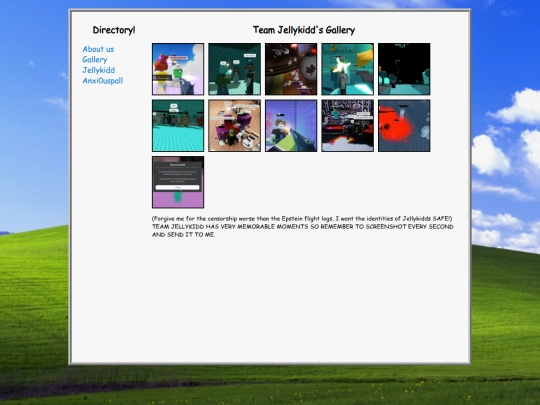This screenshot has height=405, width=540.
Task: Open thumbnail with red-haired character and clouds
Action: click(178, 69)
